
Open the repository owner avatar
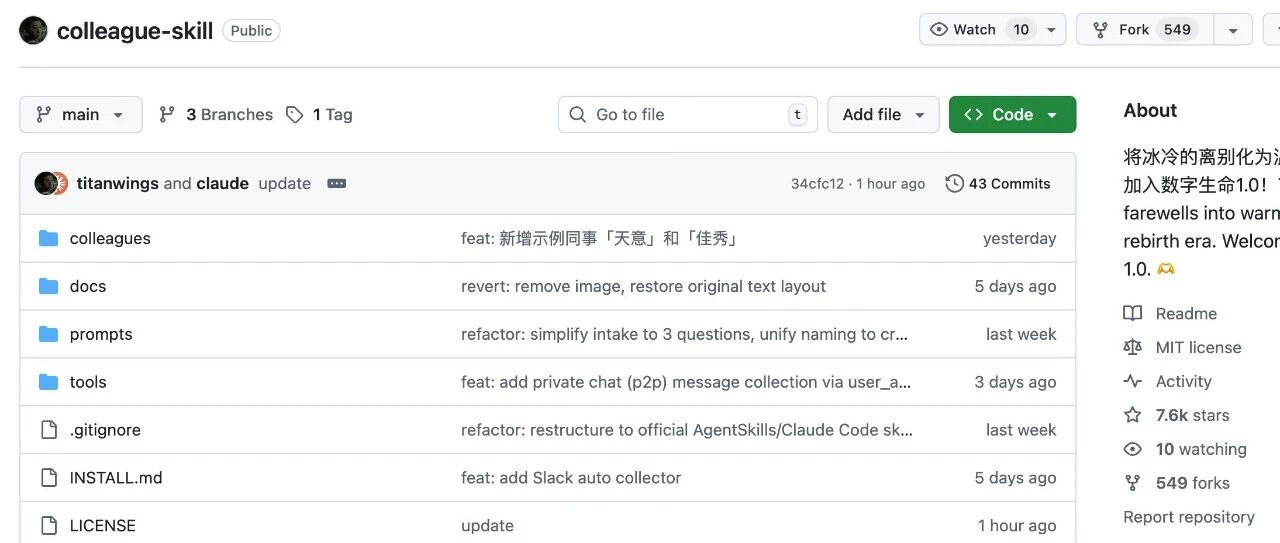33,30
